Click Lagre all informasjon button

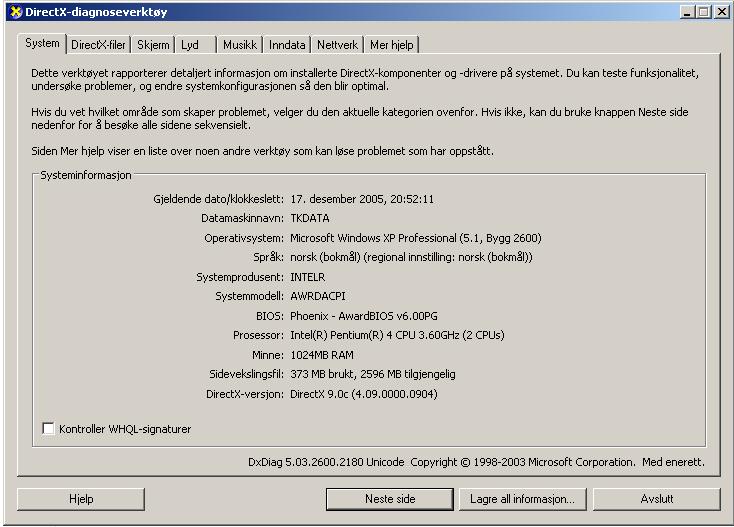point(523,499)
